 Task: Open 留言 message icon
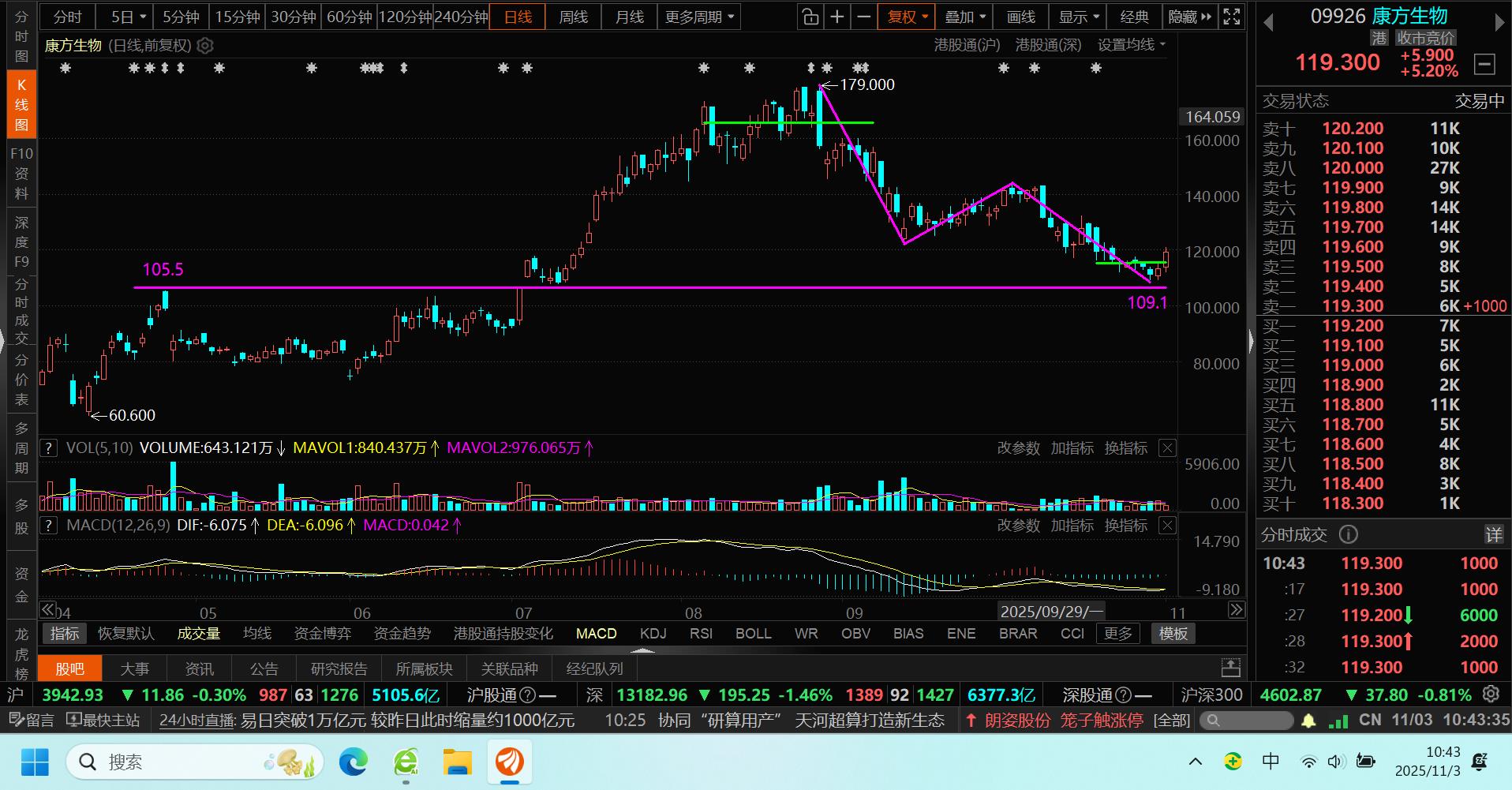pos(32,721)
